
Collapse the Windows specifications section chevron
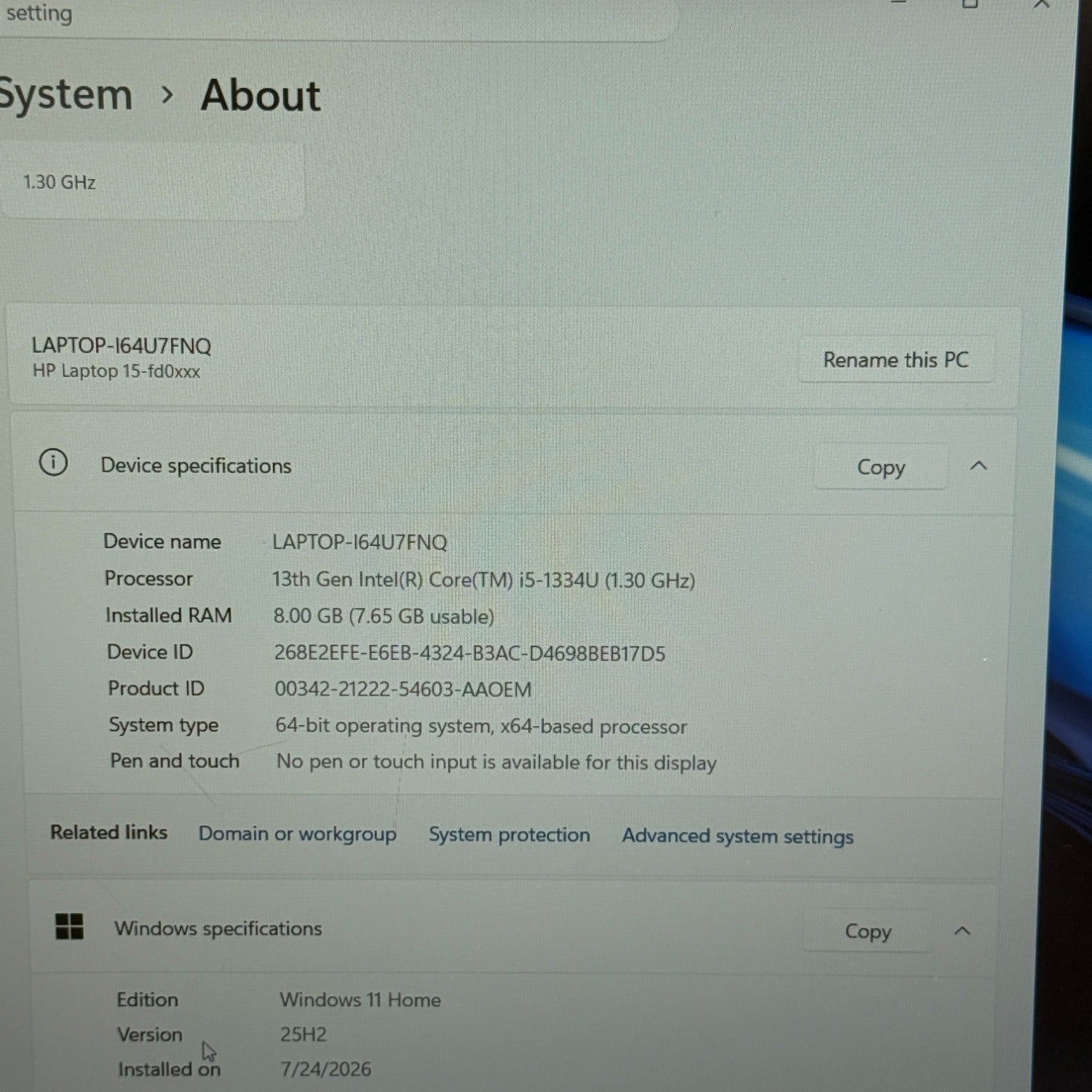pyautogui.click(x=962, y=931)
